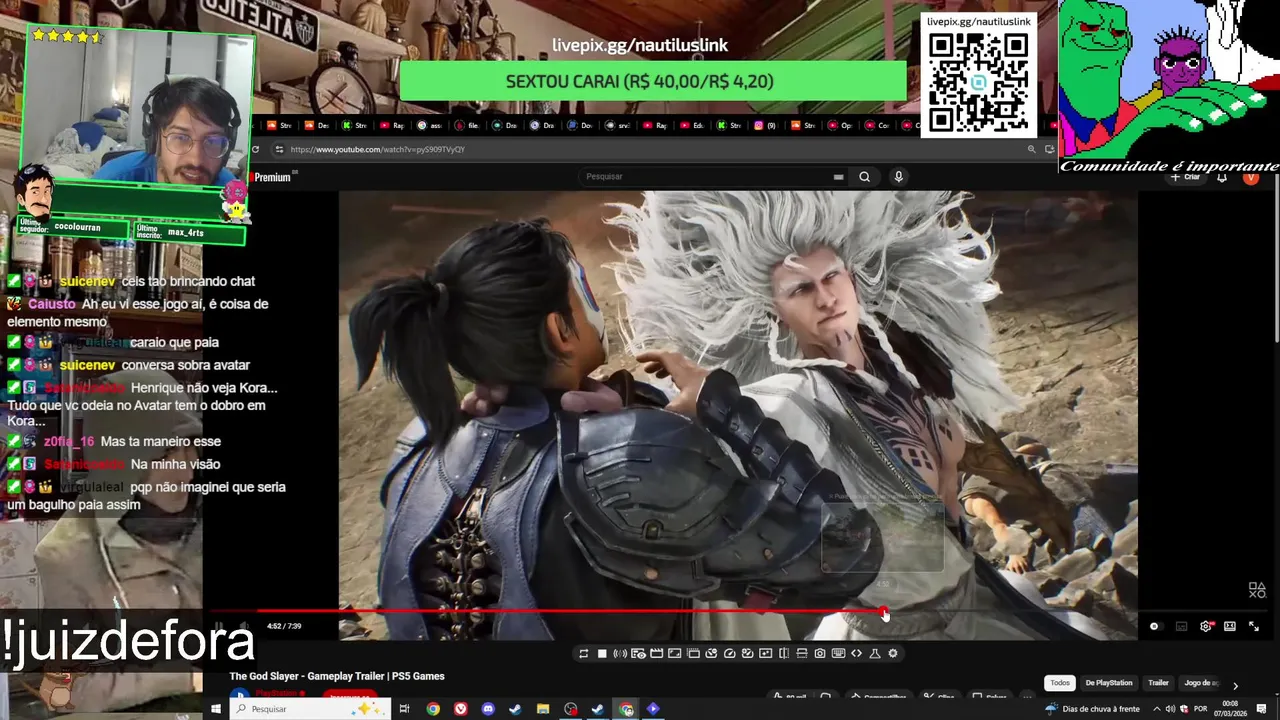The image size is (1280, 720).
Task: Click the Criar create button
Action: click(1186, 177)
